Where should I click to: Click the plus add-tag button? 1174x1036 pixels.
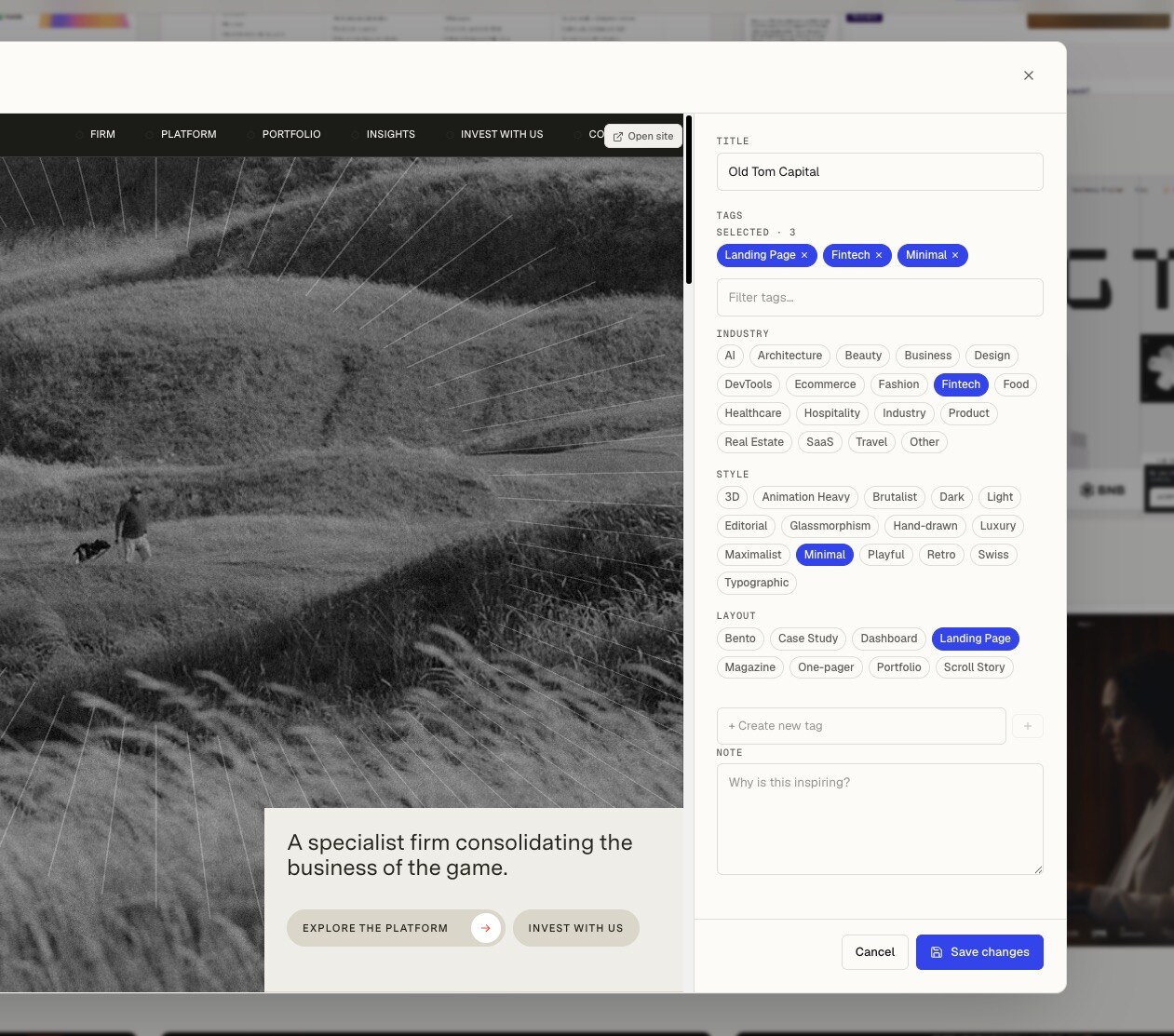1028,726
